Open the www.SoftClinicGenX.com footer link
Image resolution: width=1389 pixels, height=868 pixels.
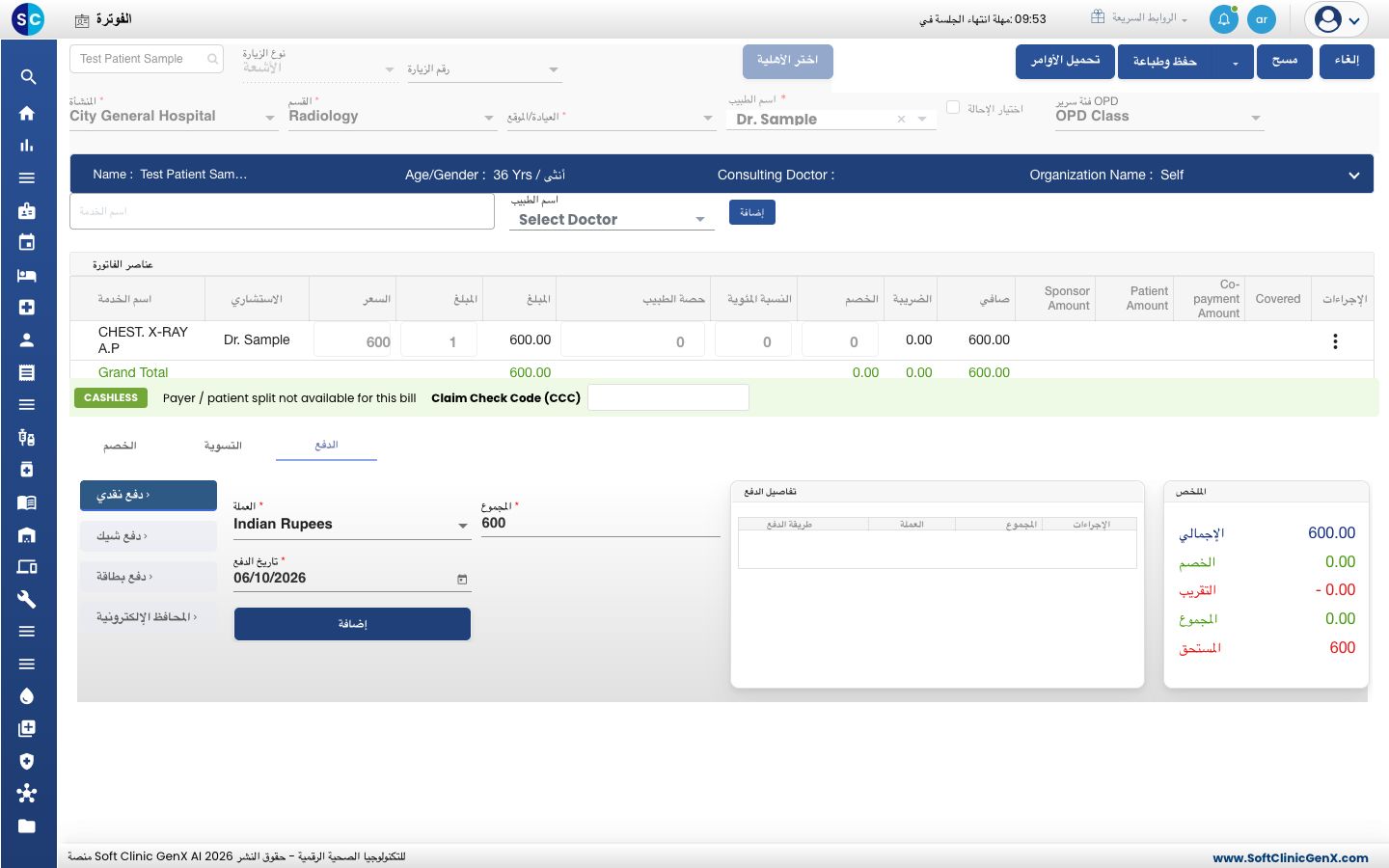1290,857
